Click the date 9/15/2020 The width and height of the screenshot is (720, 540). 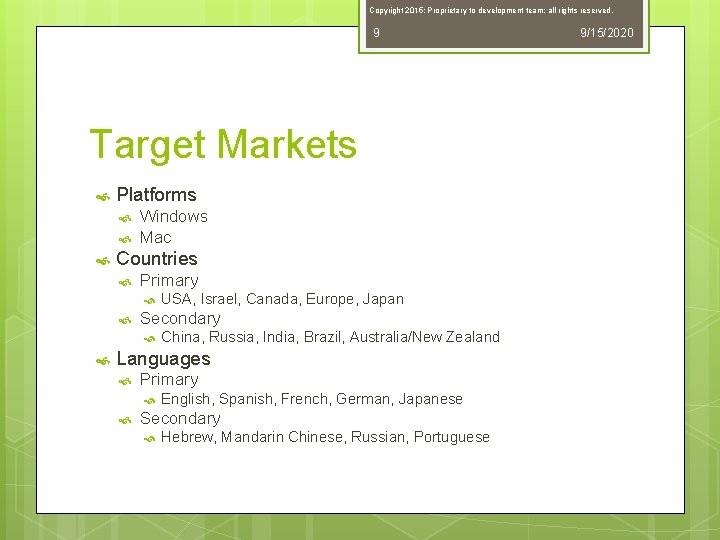pyautogui.click(x=607, y=33)
